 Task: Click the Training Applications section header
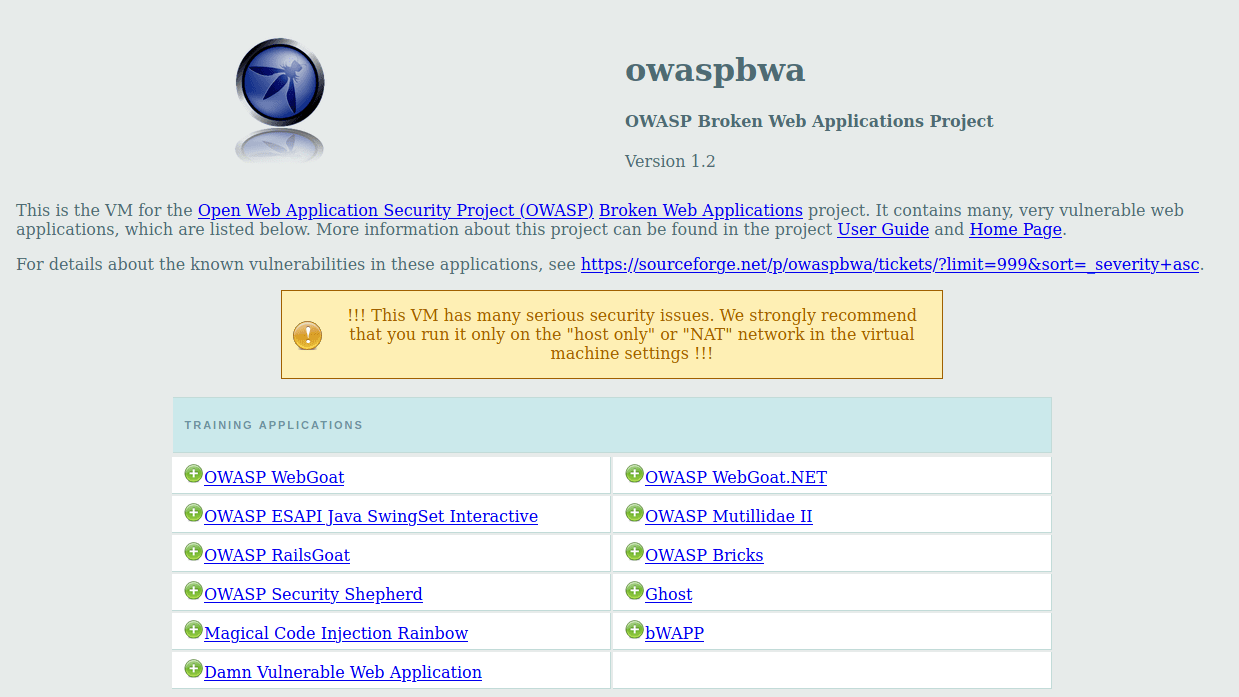(612, 425)
